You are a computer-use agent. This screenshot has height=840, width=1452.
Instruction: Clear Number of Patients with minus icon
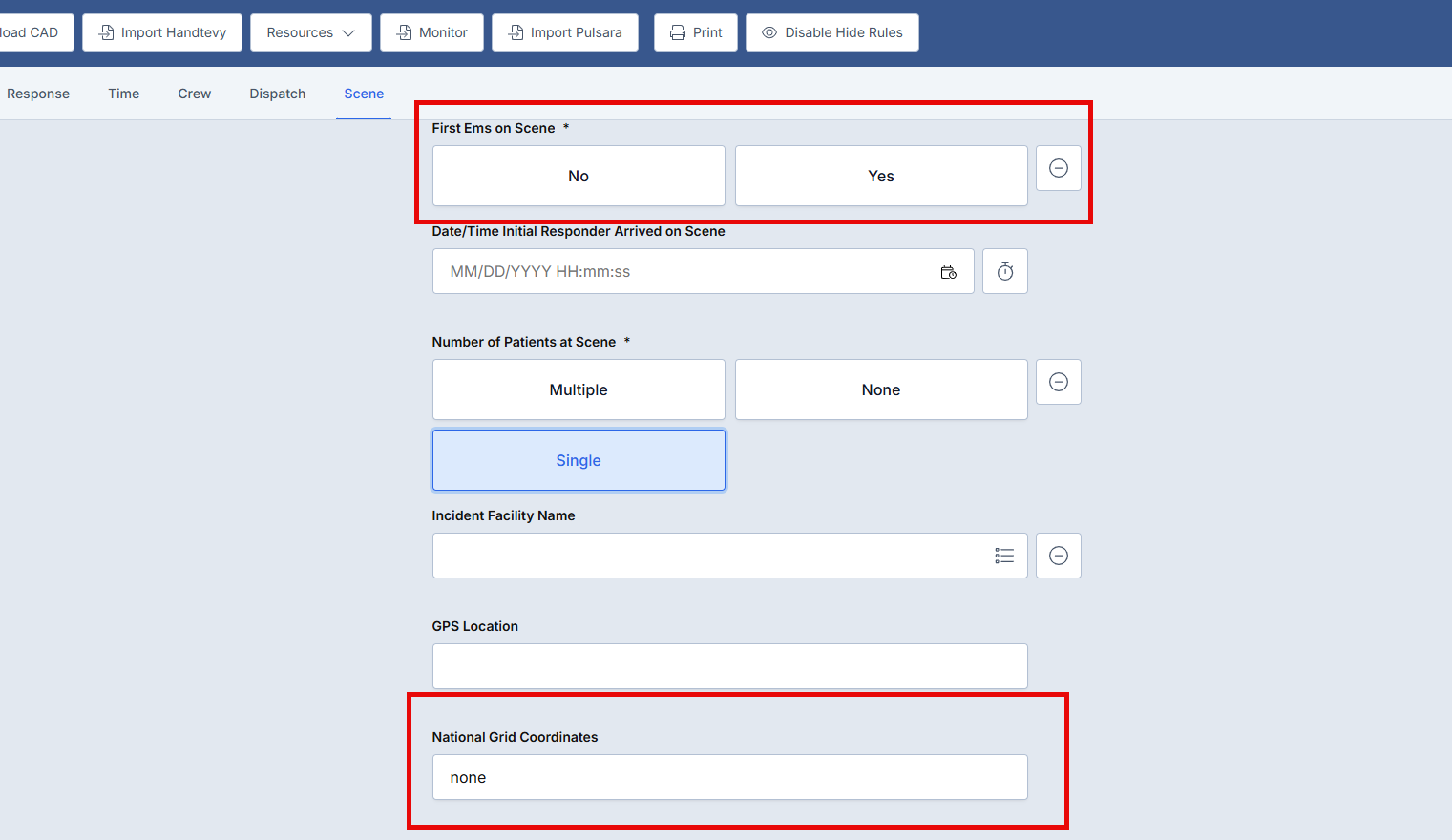[1058, 383]
